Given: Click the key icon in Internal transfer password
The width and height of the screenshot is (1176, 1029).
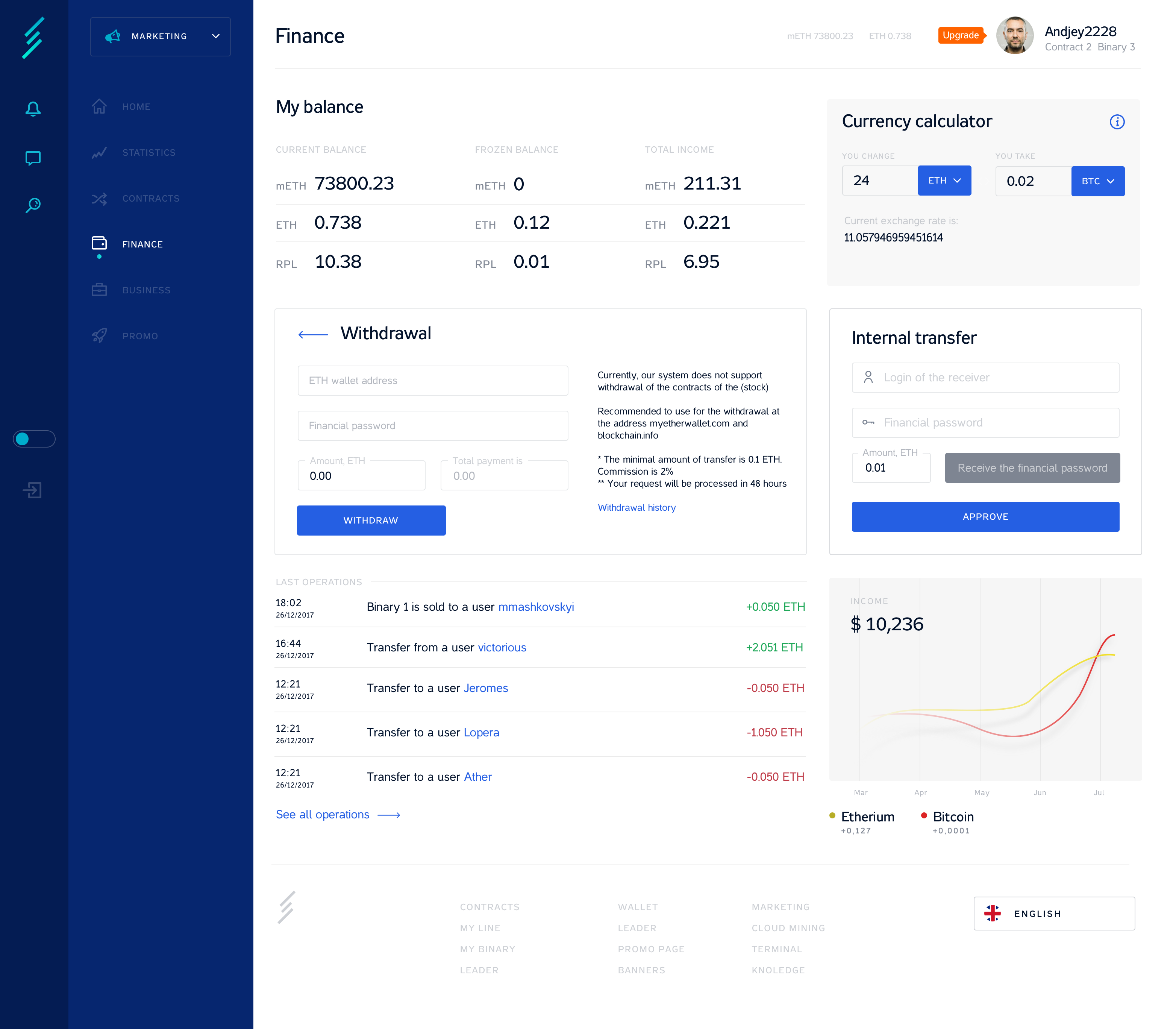Looking at the screenshot, I should pyautogui.click(x=868, y=423).
